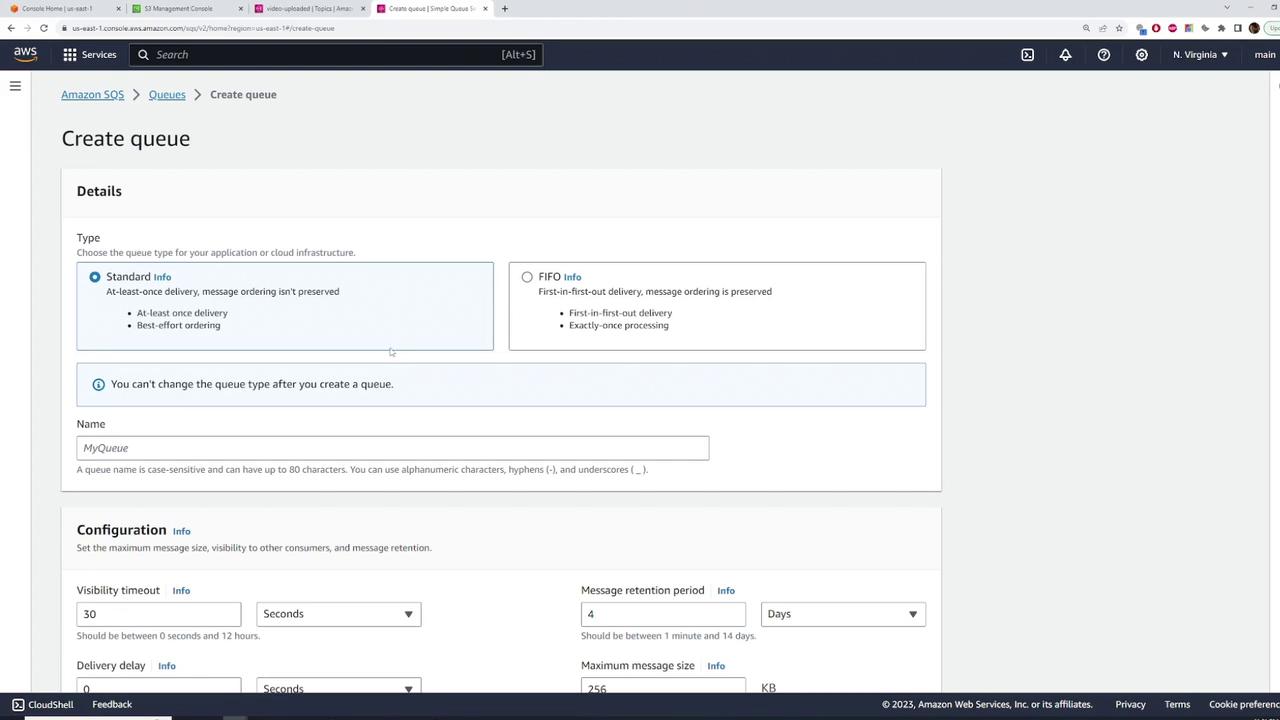The height and width of the screenshot is (720, 1280).
Task: Click the AWS logo home icon
Action: pyautogui.click(x=25, y=54)
